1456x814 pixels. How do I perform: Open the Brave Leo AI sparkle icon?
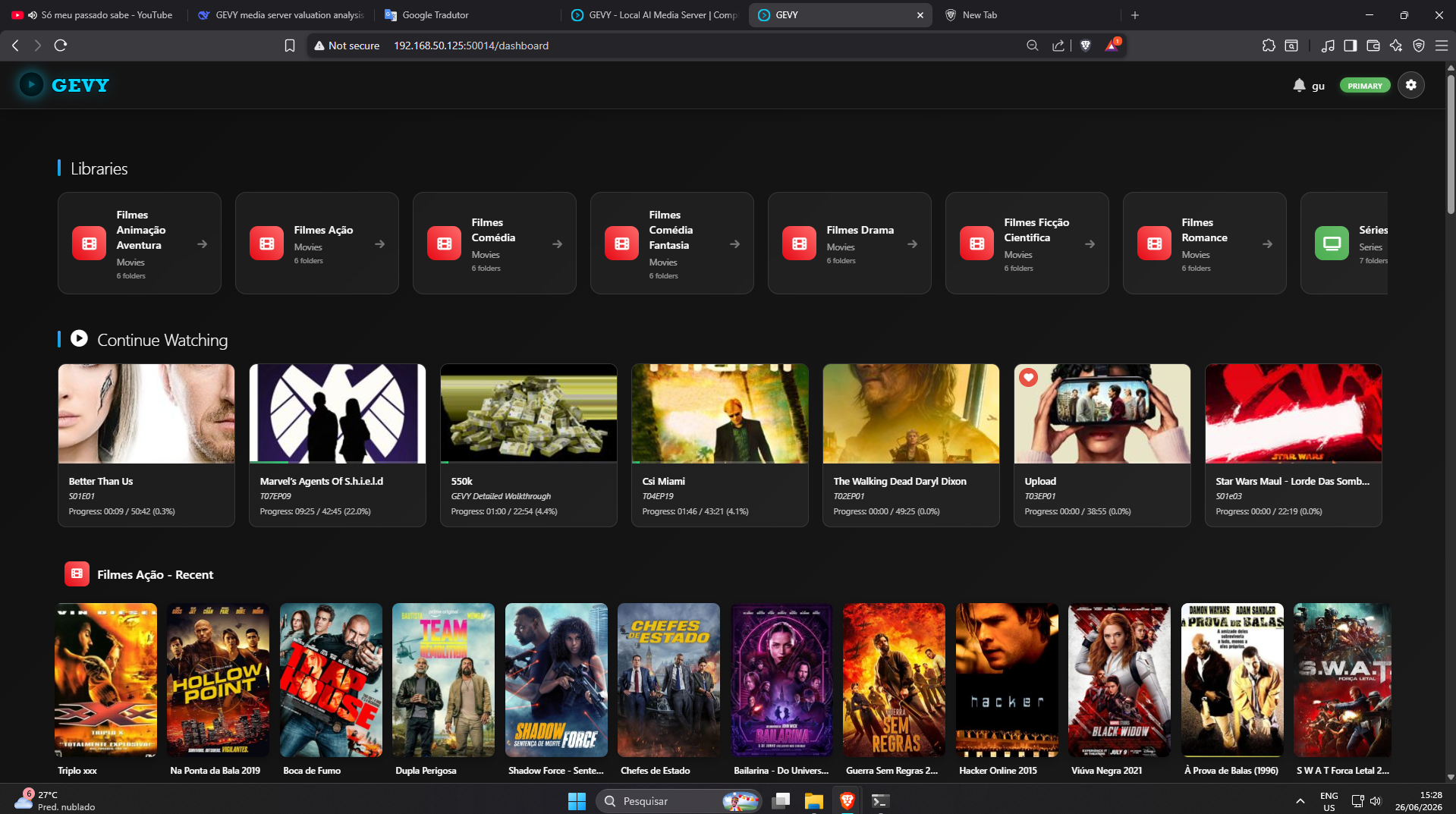[x=1395, y=46]
